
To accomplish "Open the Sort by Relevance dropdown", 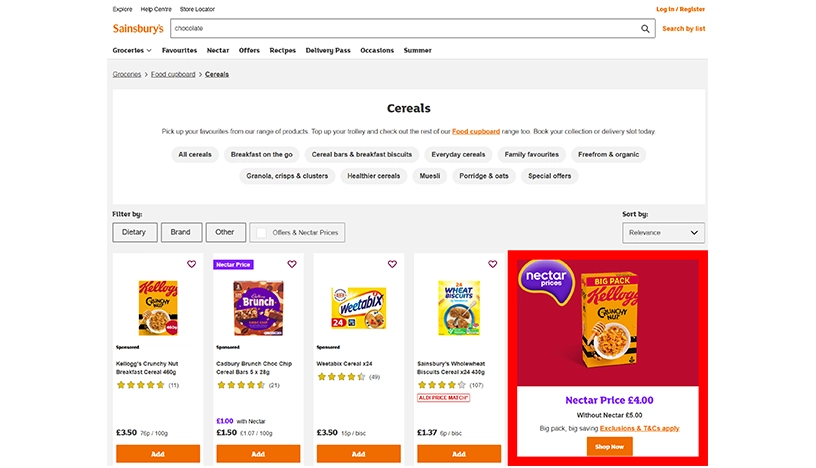I will (663, 233).
